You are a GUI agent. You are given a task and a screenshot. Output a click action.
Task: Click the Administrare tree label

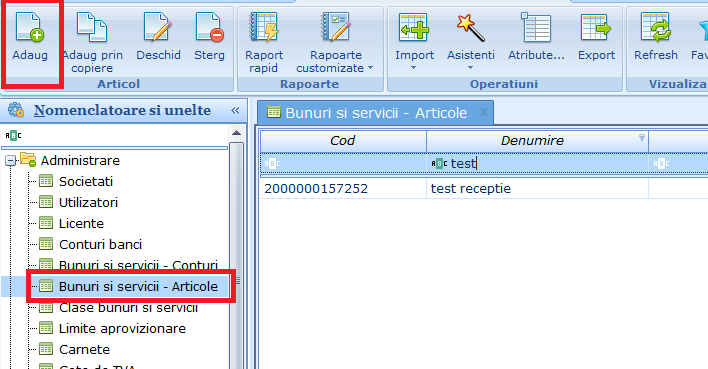80,160
